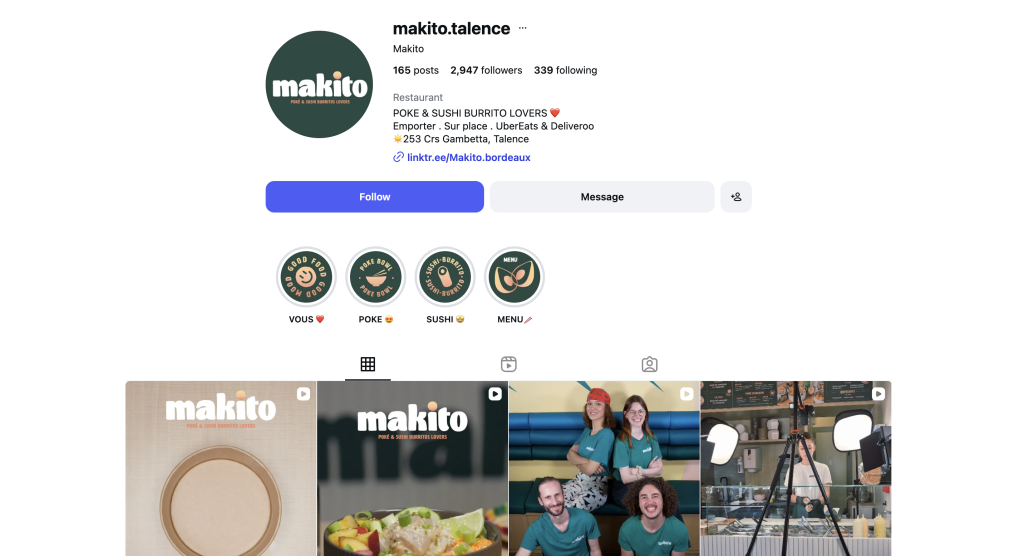Open the poke bowl makito reel
The image size is (1024, 556).
click(413, 468)
